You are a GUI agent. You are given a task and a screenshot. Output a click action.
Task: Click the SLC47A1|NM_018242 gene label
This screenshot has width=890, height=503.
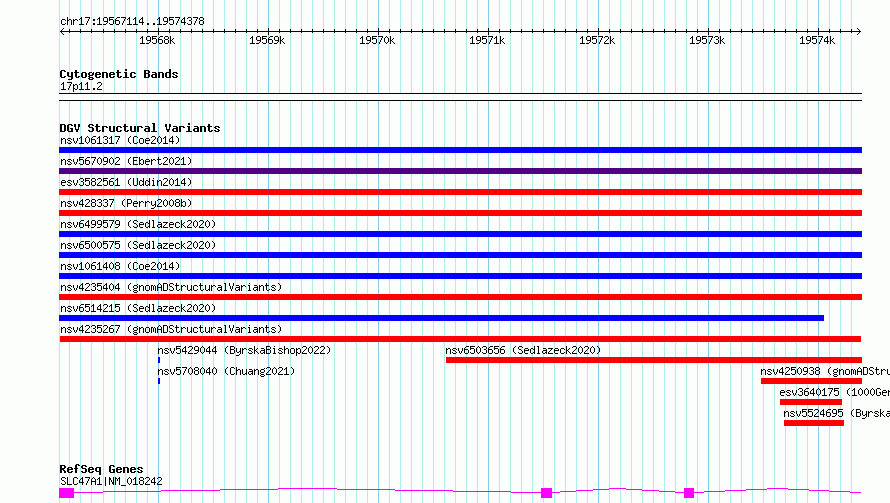(111, 481)
